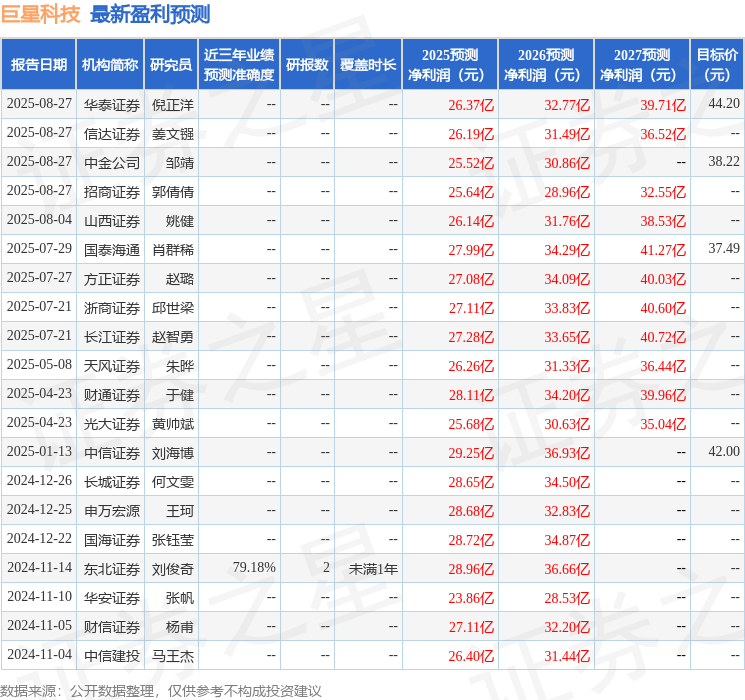Select the 2027预测净利润 column header
The height and width of the screenshot is (700, 745).
click(642, 65)
